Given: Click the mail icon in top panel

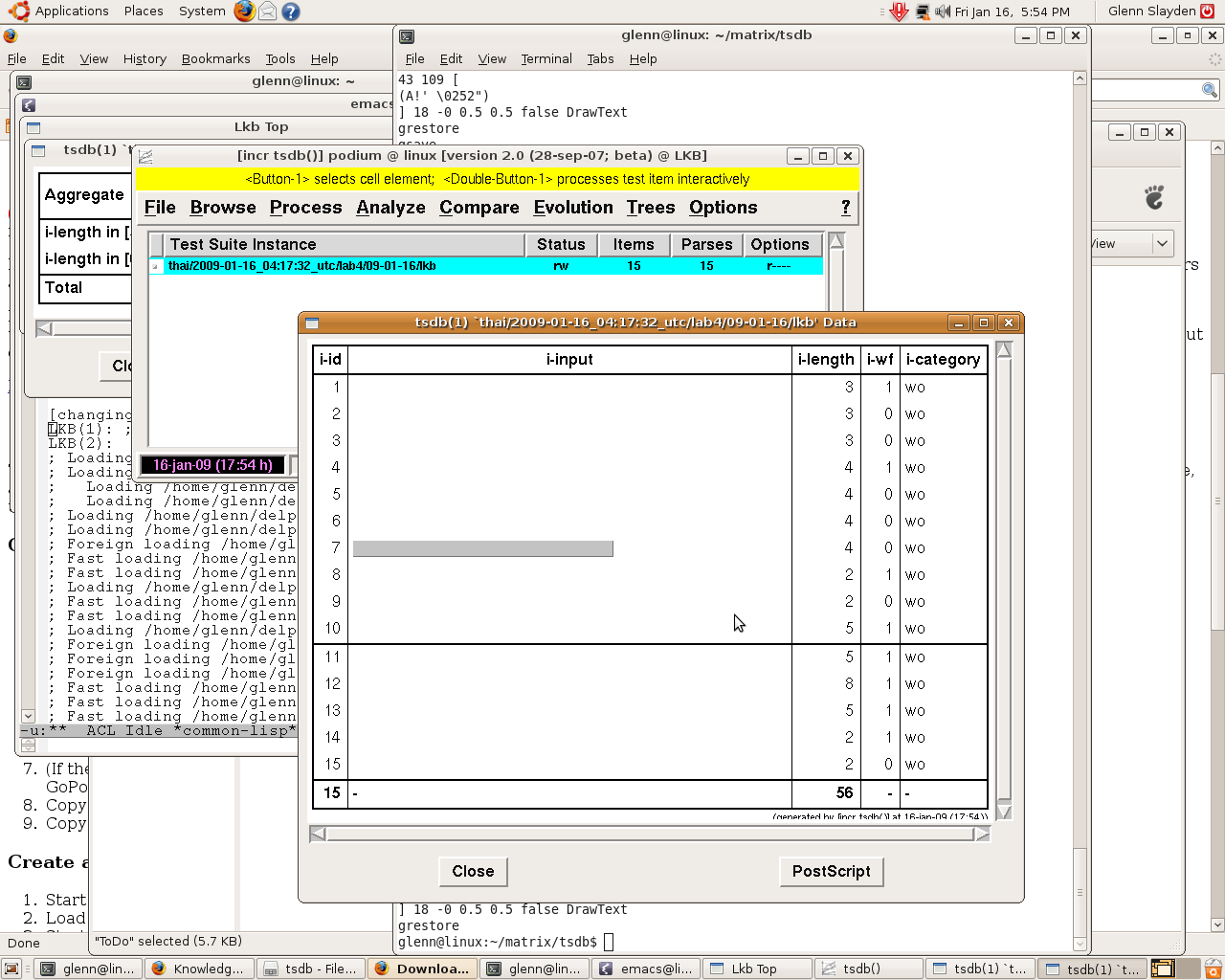Looking at the screenshot, I should tap(268, 11).
